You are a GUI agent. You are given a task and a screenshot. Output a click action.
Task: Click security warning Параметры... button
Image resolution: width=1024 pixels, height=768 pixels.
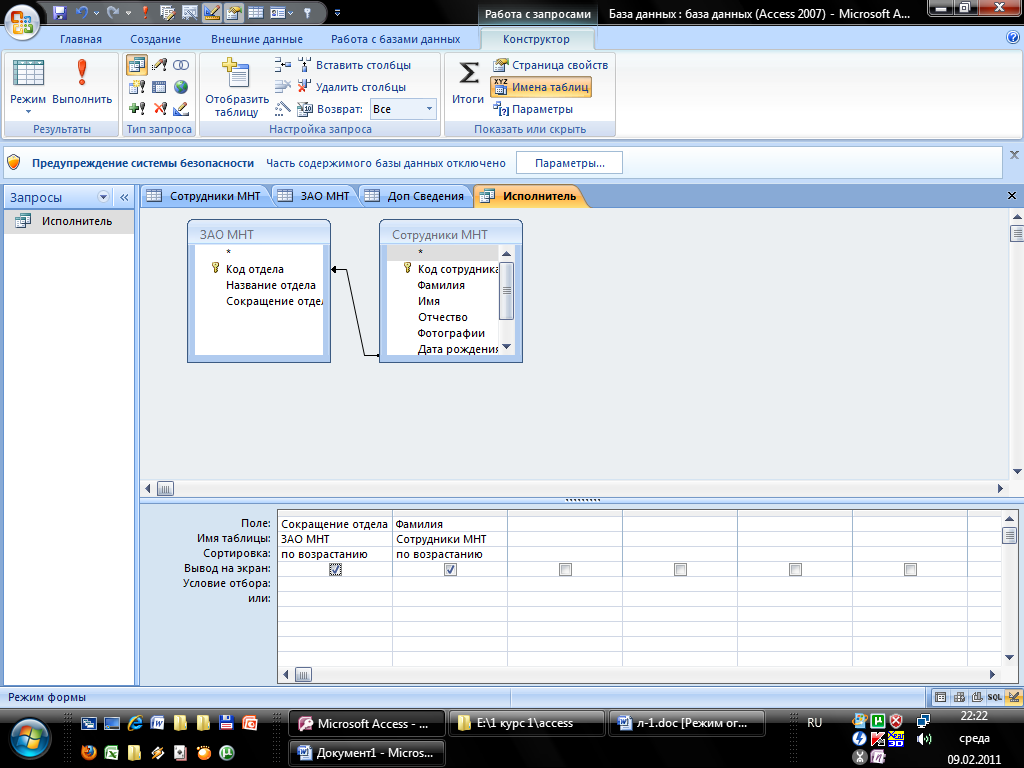(x=569, y=163)
